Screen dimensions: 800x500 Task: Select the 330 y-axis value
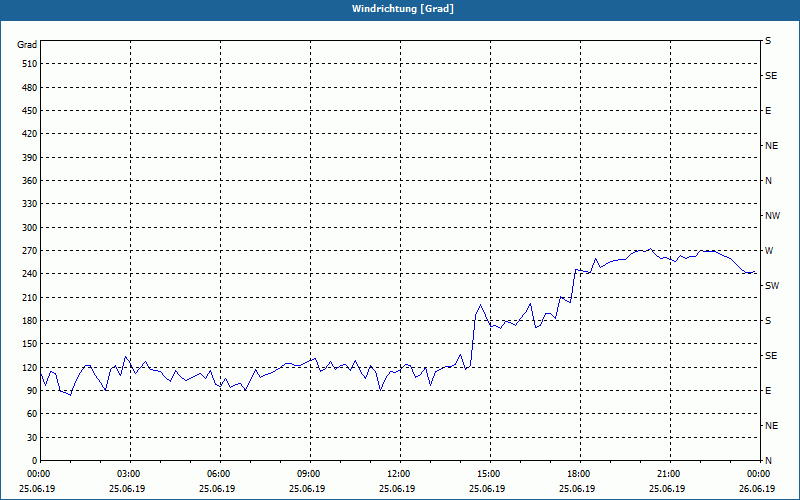point(30,204)
